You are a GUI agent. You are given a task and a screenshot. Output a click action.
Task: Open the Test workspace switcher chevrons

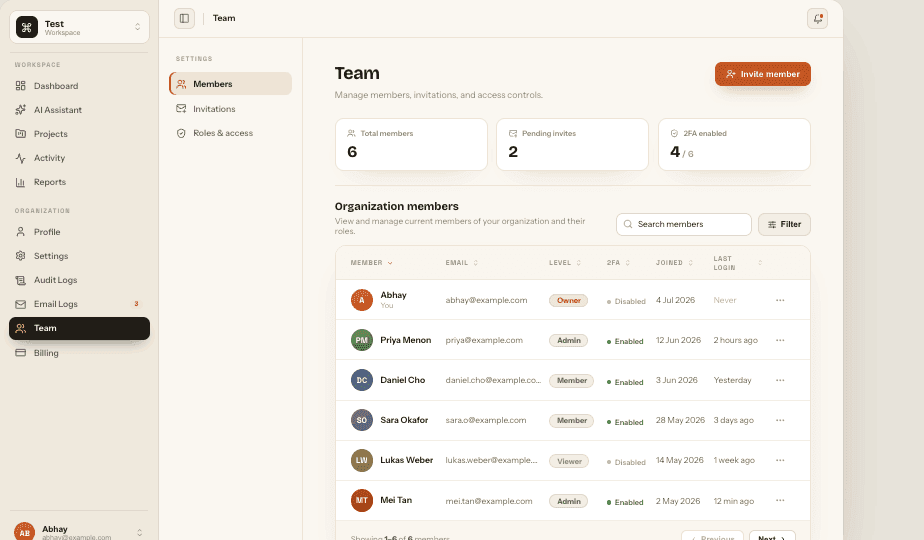[137, 27]
